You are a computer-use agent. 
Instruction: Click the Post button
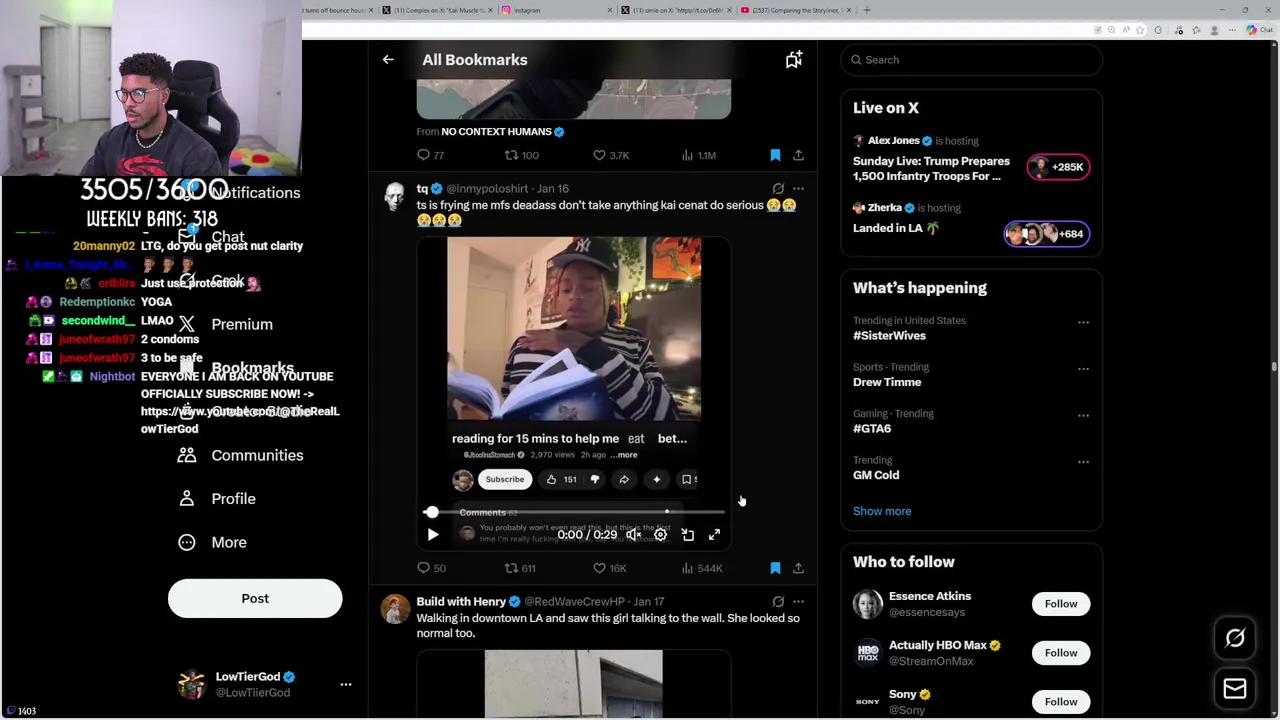pyautogui.click(x=255, y=598)
